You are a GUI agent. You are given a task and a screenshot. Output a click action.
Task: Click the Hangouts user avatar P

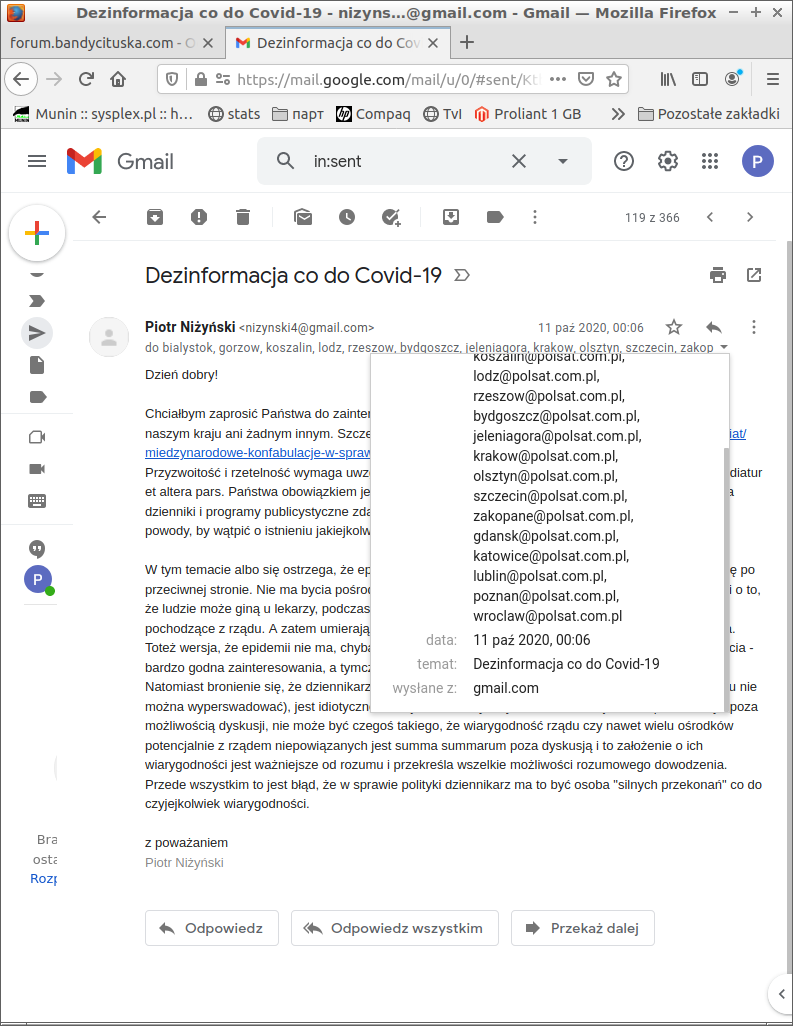39,580
